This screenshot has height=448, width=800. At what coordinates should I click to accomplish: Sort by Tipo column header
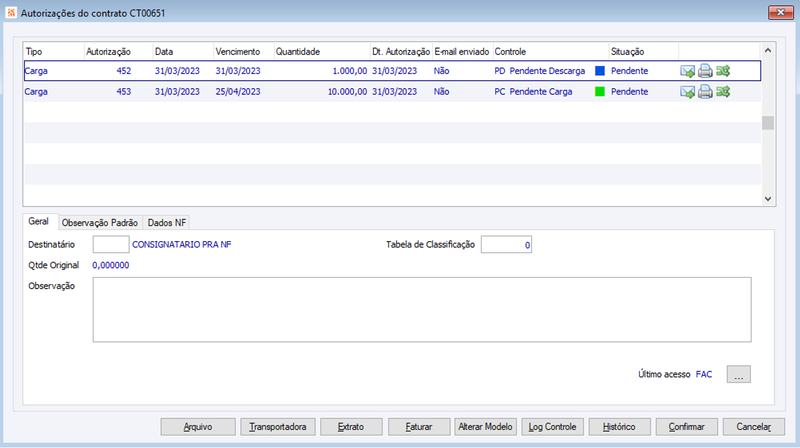[54, 52]
